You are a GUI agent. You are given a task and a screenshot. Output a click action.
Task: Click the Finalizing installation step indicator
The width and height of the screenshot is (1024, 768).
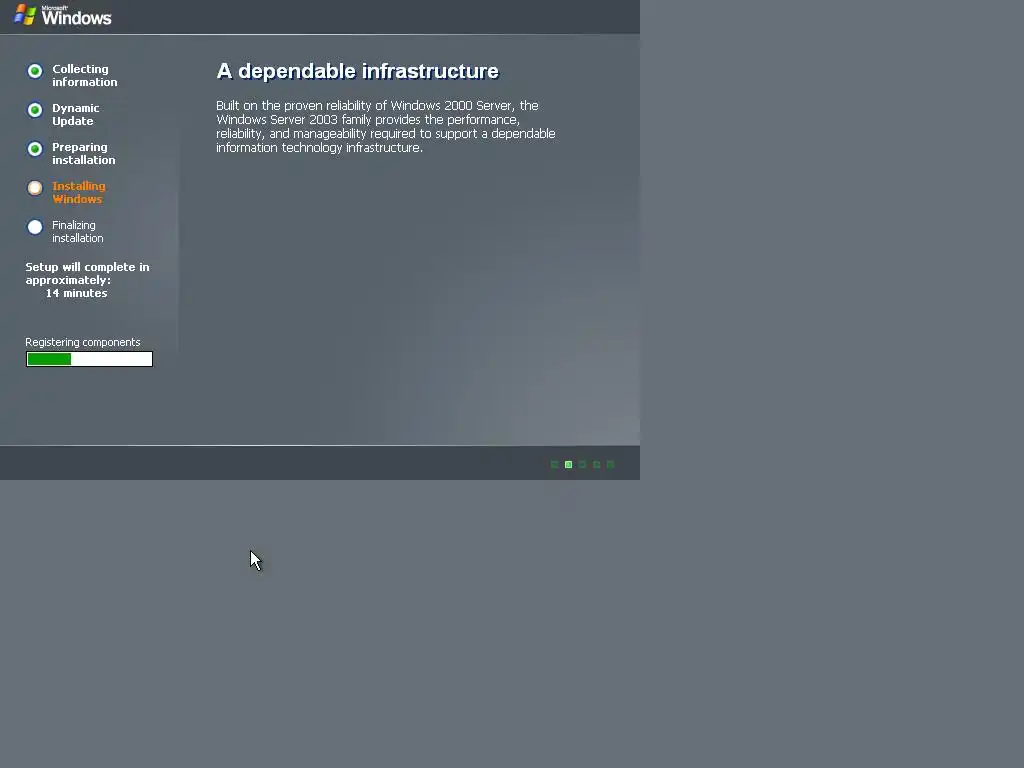[35, 227]
